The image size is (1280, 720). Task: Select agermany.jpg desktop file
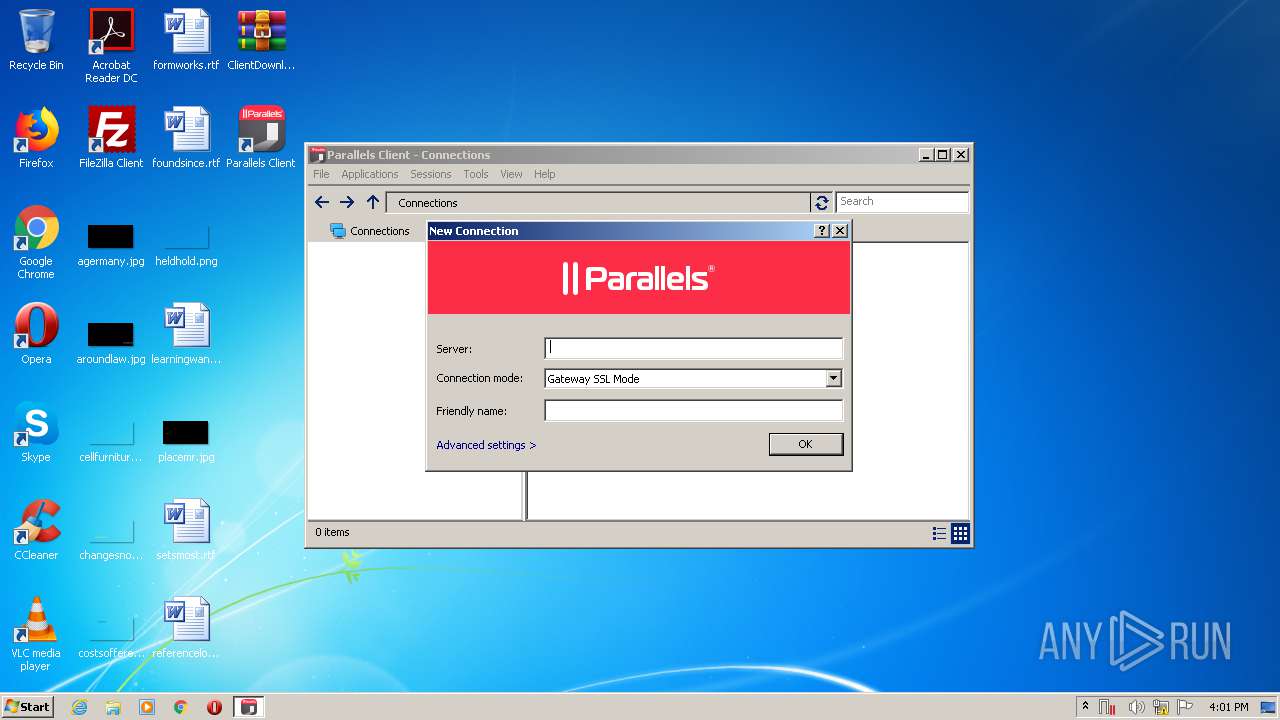click(111, 245)
